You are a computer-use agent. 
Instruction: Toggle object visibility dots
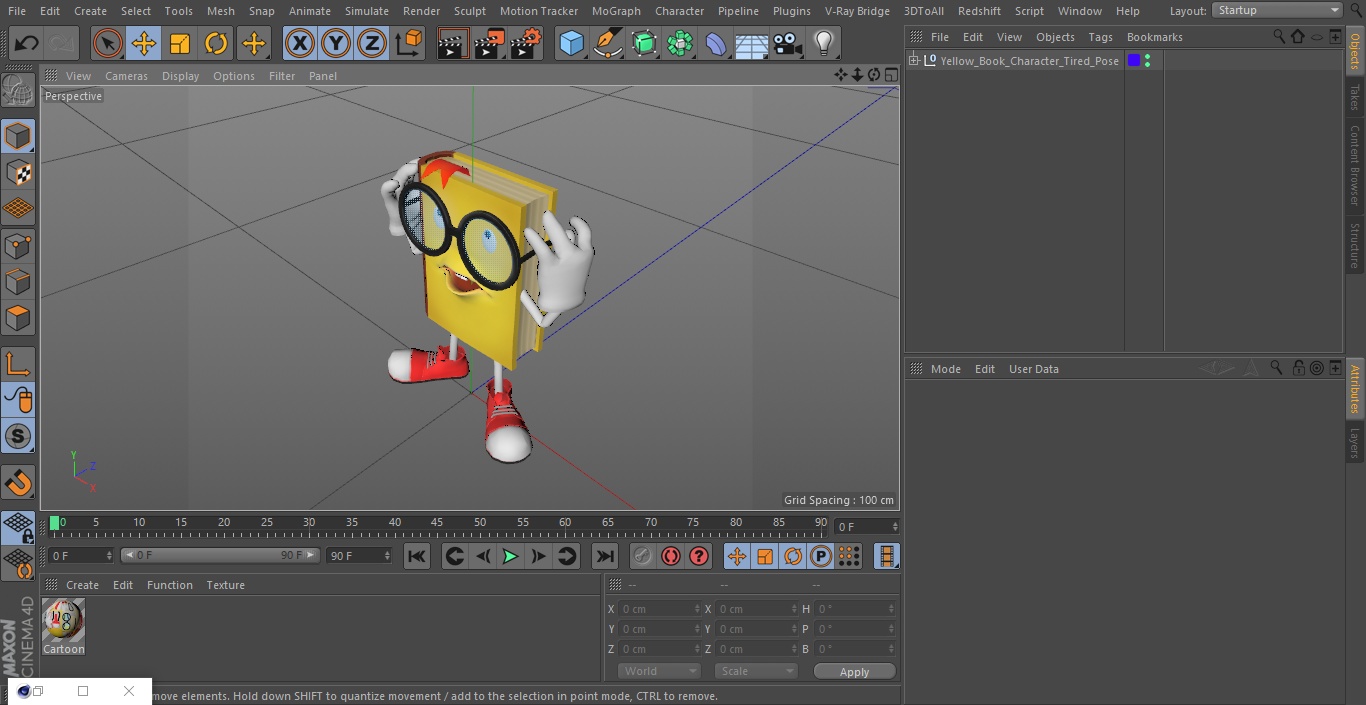click(x=1147, y=61)
